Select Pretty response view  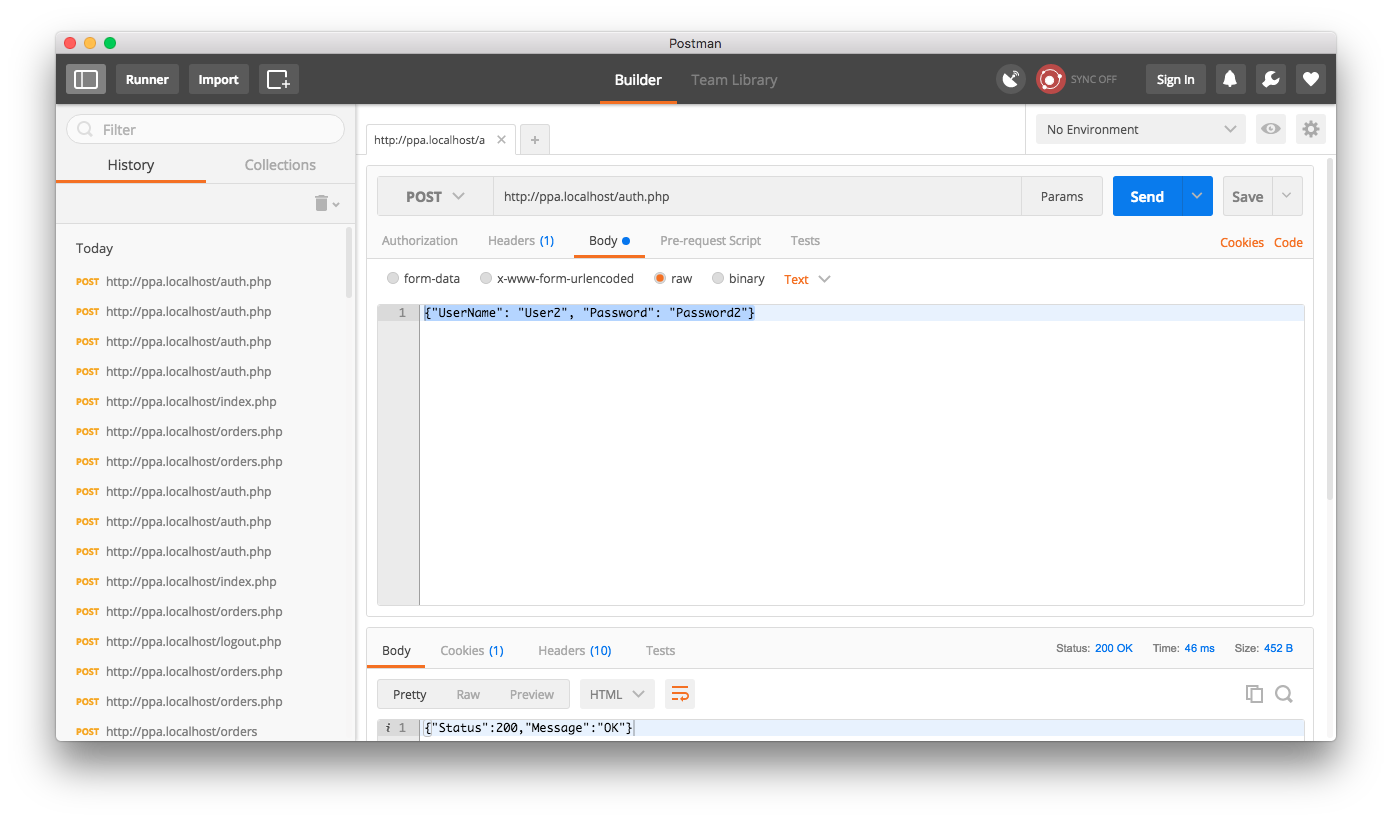410,694
